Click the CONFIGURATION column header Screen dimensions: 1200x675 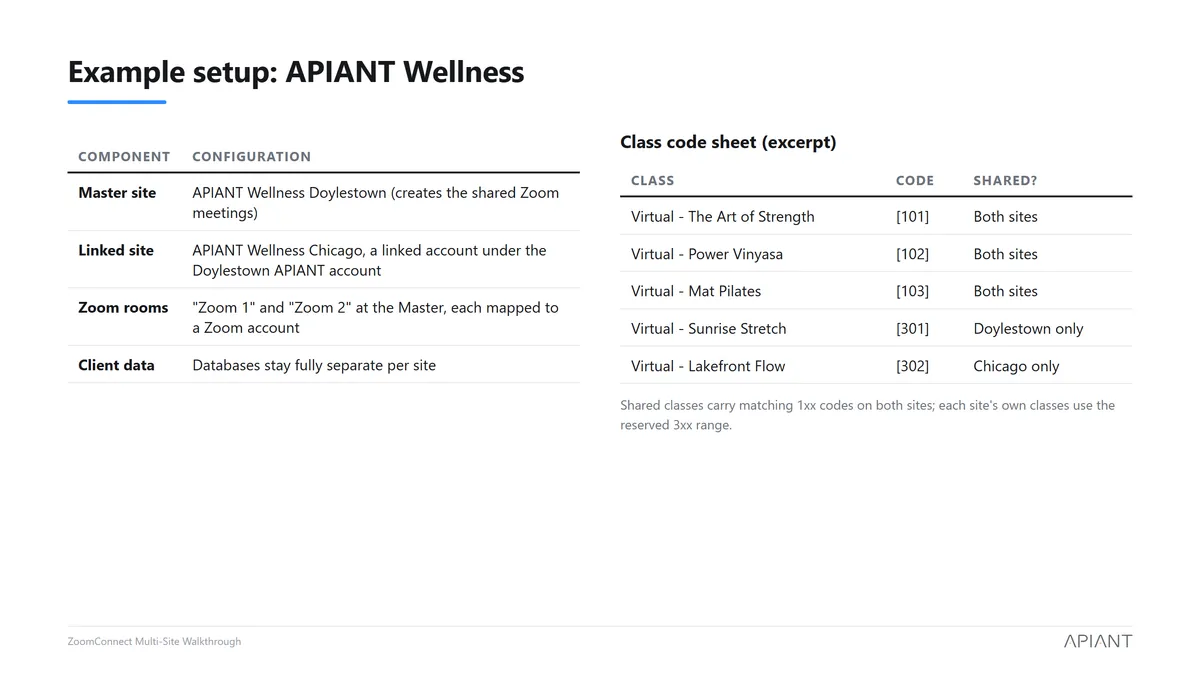251,156
